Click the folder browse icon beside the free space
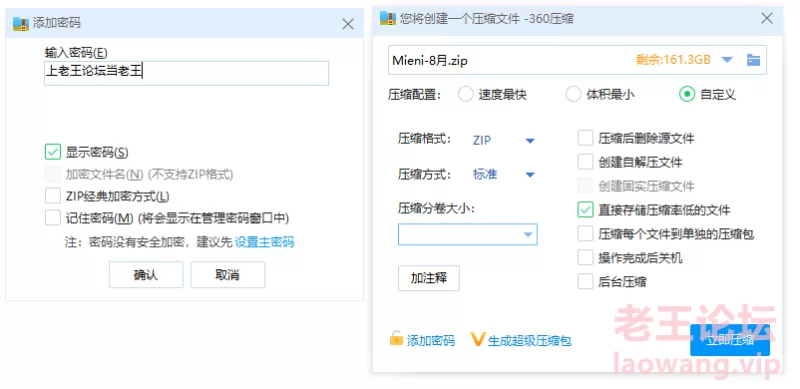Image resolution: width=800 pixels, height=389 pixels. click(753, 60)
